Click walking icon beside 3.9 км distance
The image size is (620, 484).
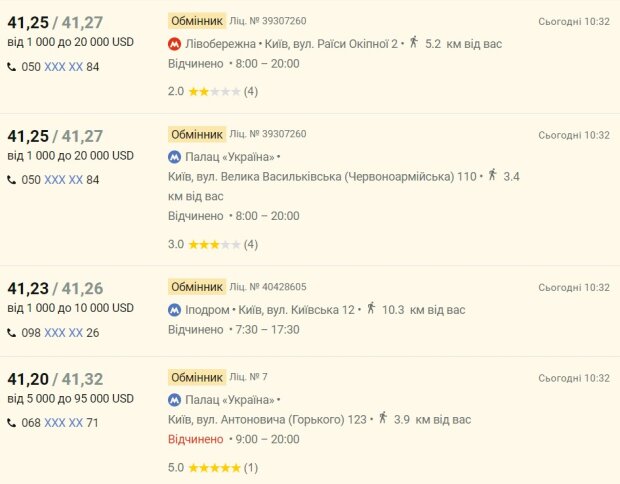pyautogui.click(x=381, y=419)
